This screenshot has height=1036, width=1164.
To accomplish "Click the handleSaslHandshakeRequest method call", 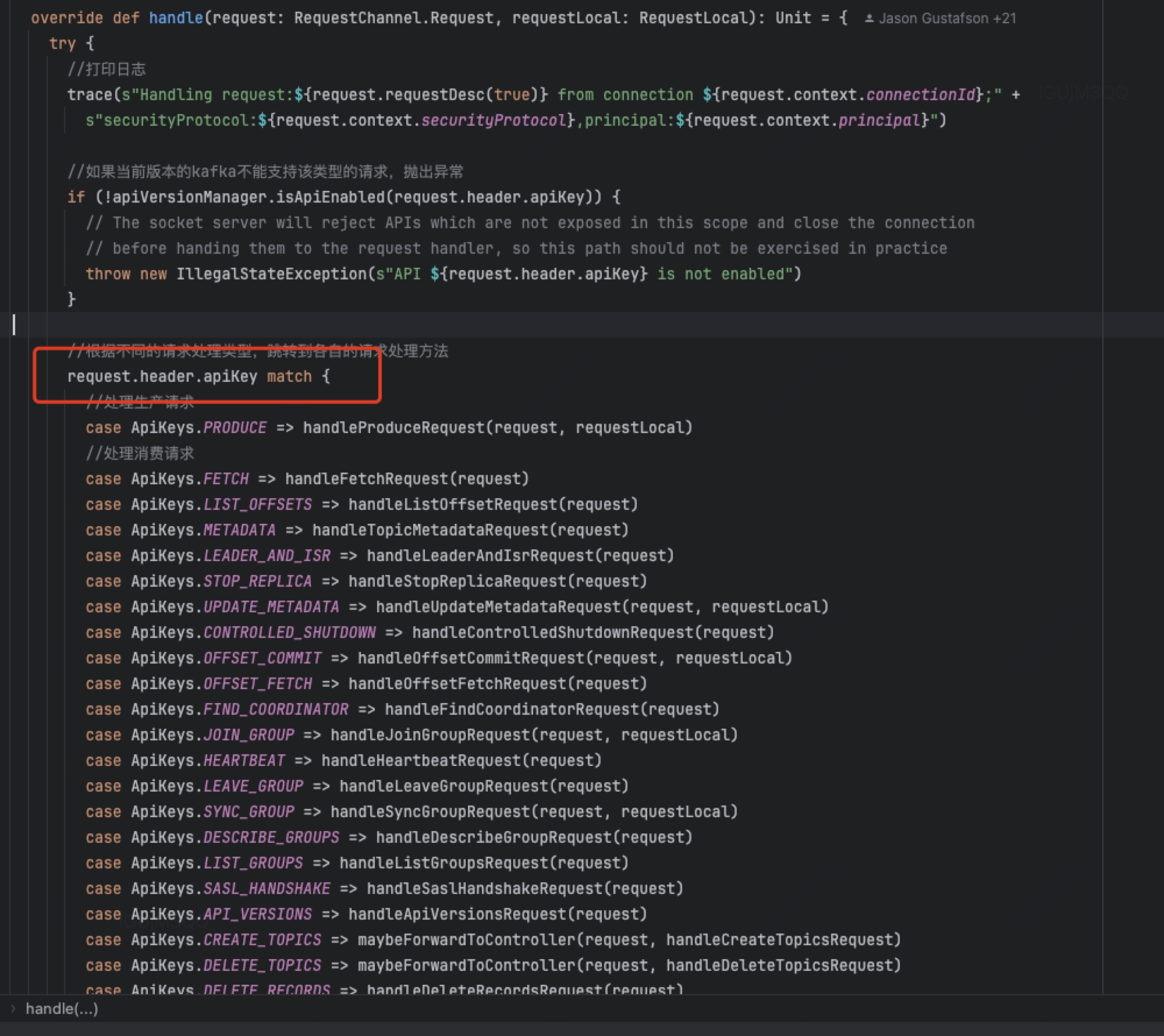I will [x=485, y=889].
